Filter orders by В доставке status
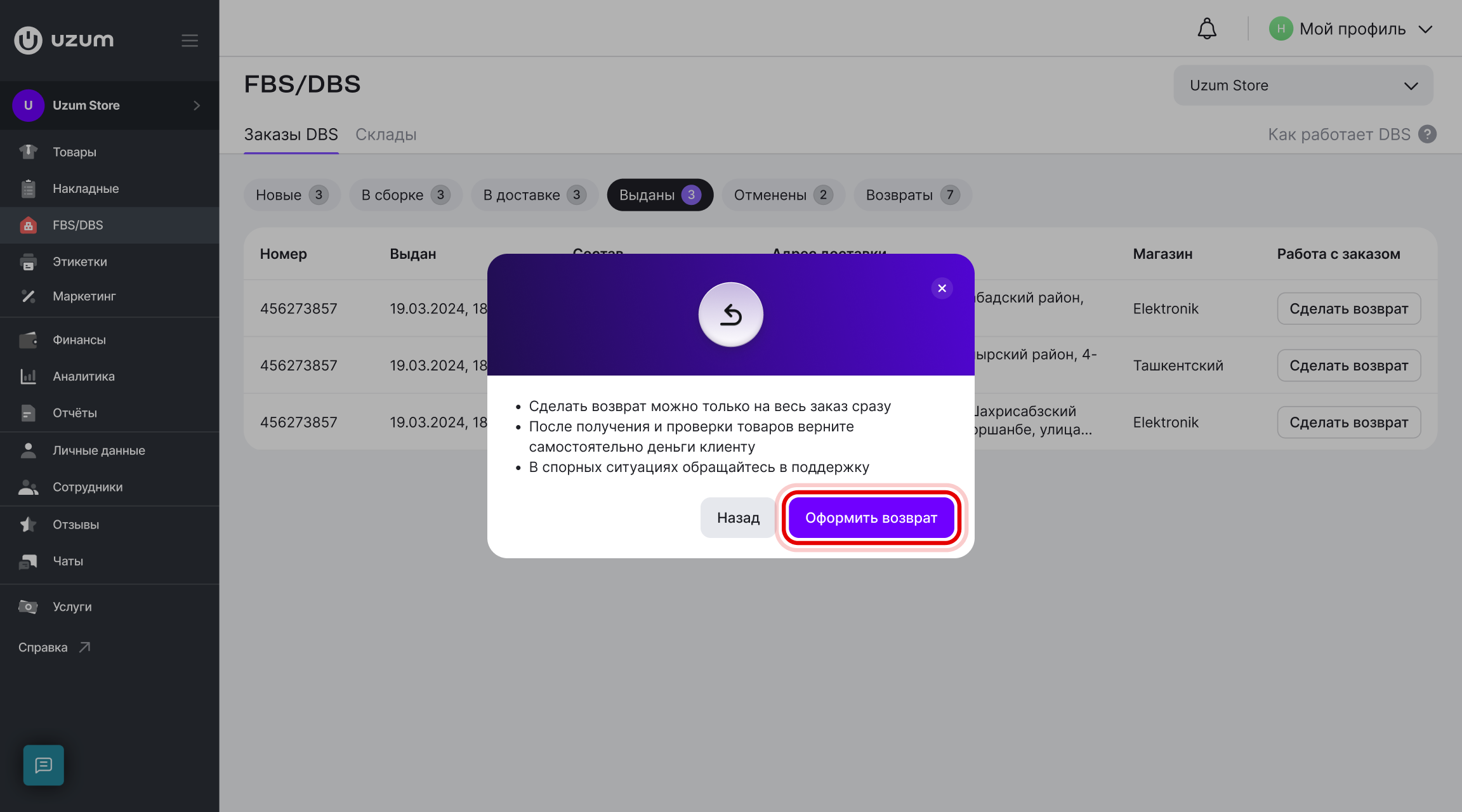 [535, 195]
